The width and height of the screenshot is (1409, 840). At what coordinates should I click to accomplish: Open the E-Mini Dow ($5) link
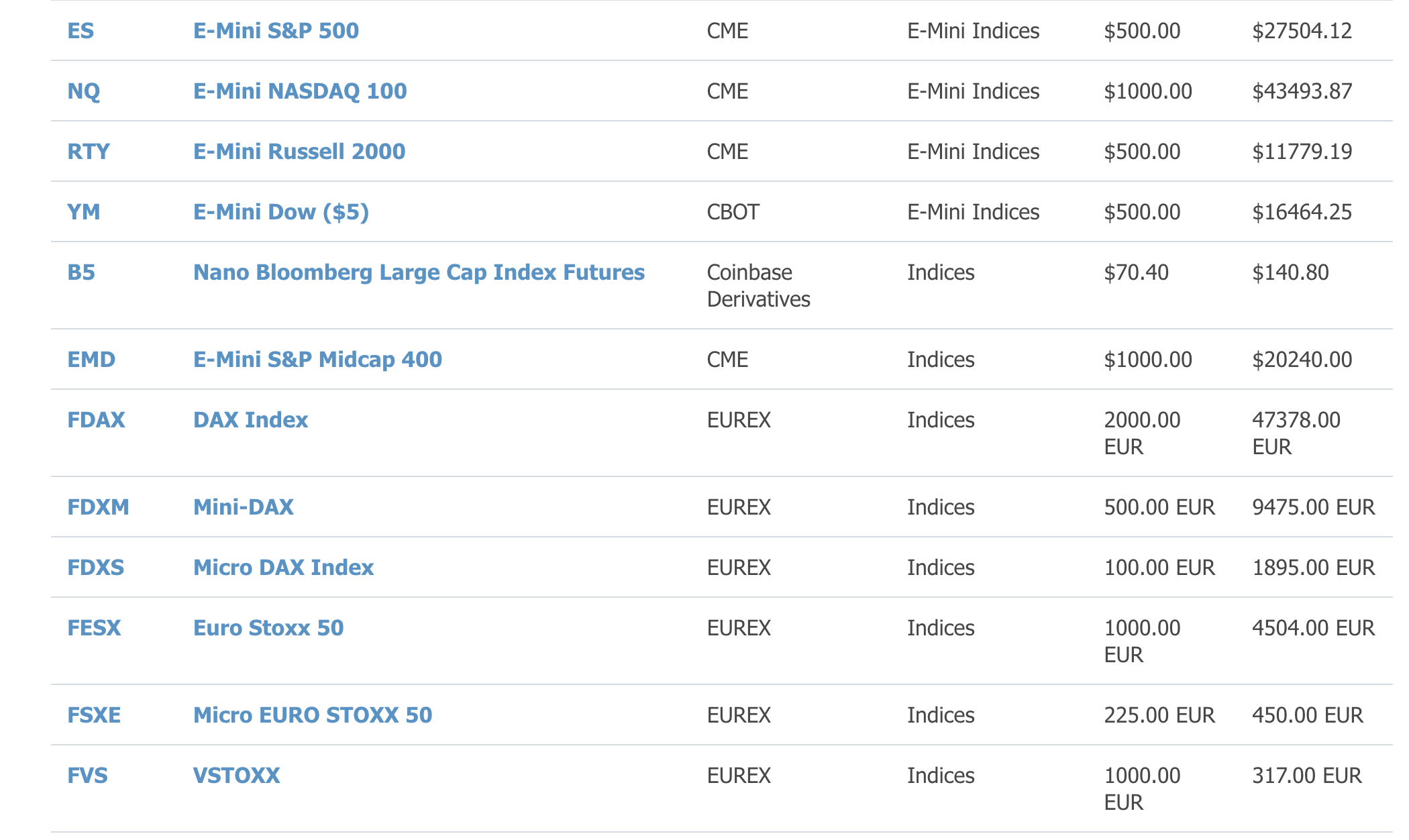coord(281,212)
